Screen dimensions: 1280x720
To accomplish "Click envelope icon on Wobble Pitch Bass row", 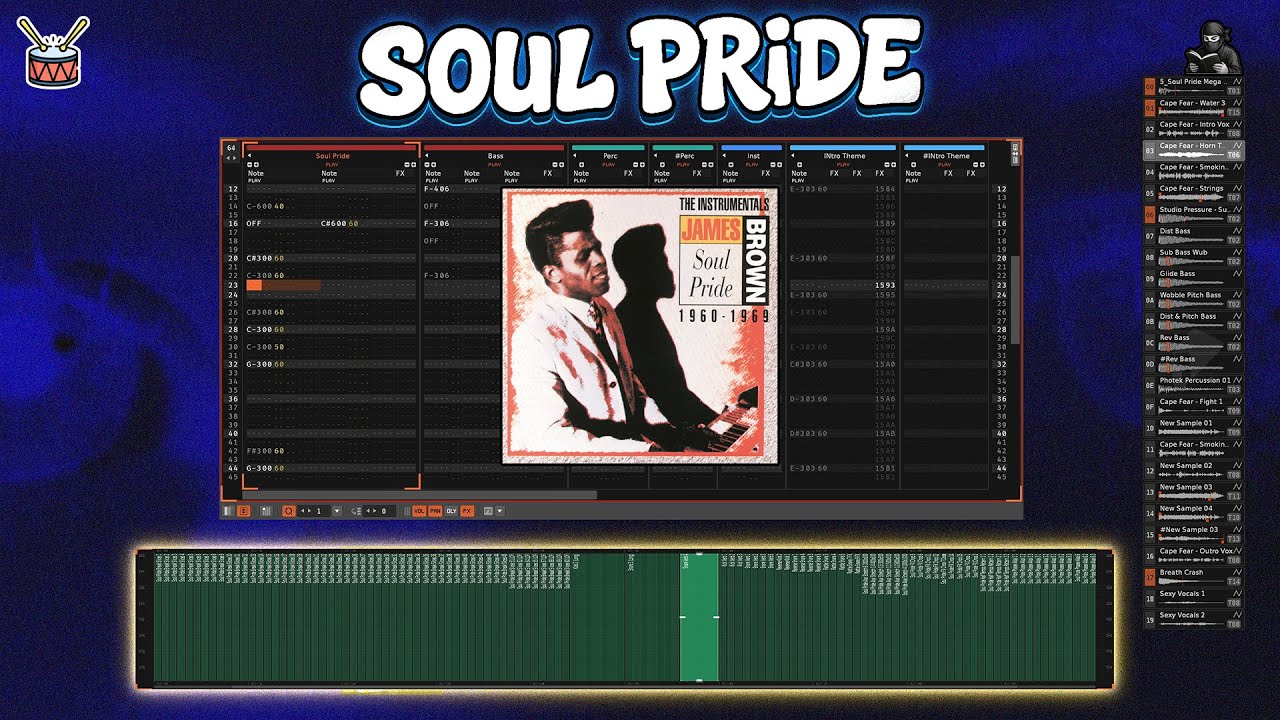I will click(1237, 295).
